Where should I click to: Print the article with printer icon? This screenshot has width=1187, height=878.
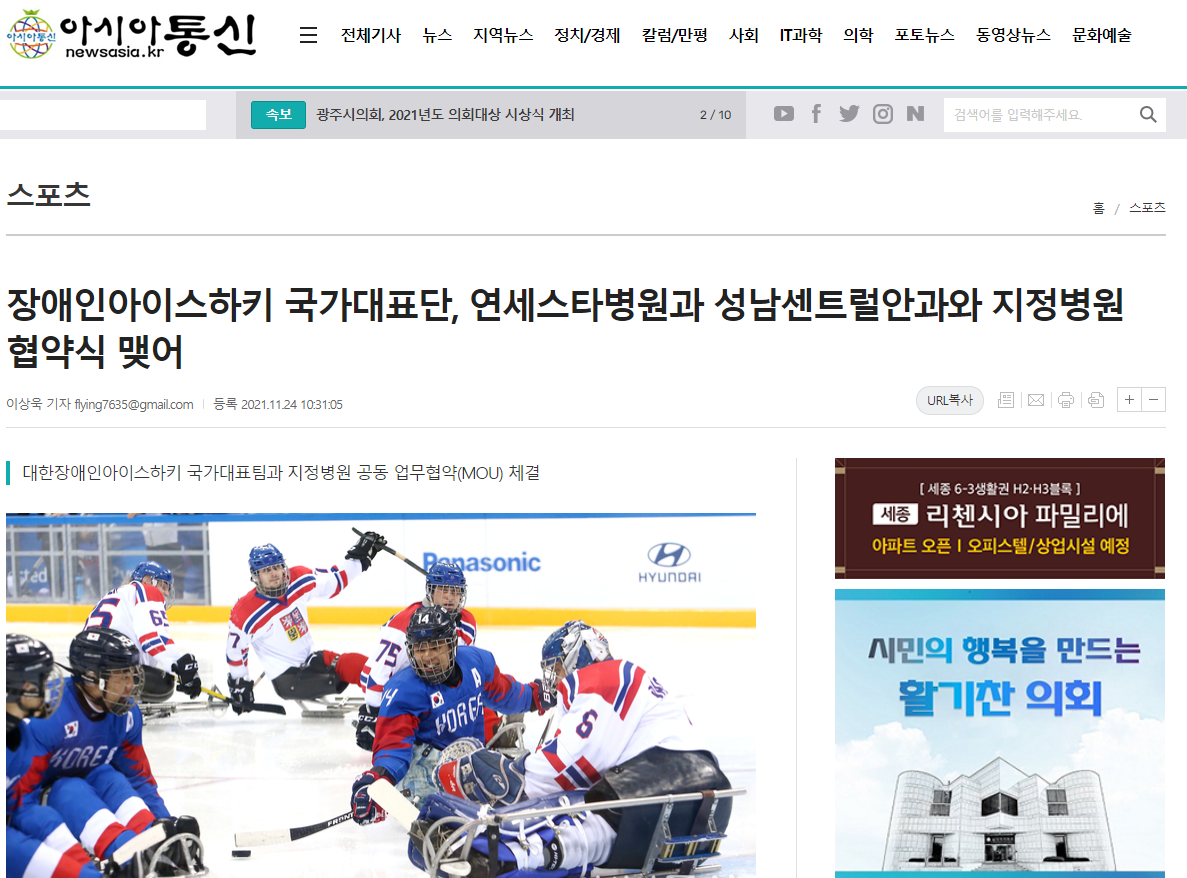point(1066,400)
